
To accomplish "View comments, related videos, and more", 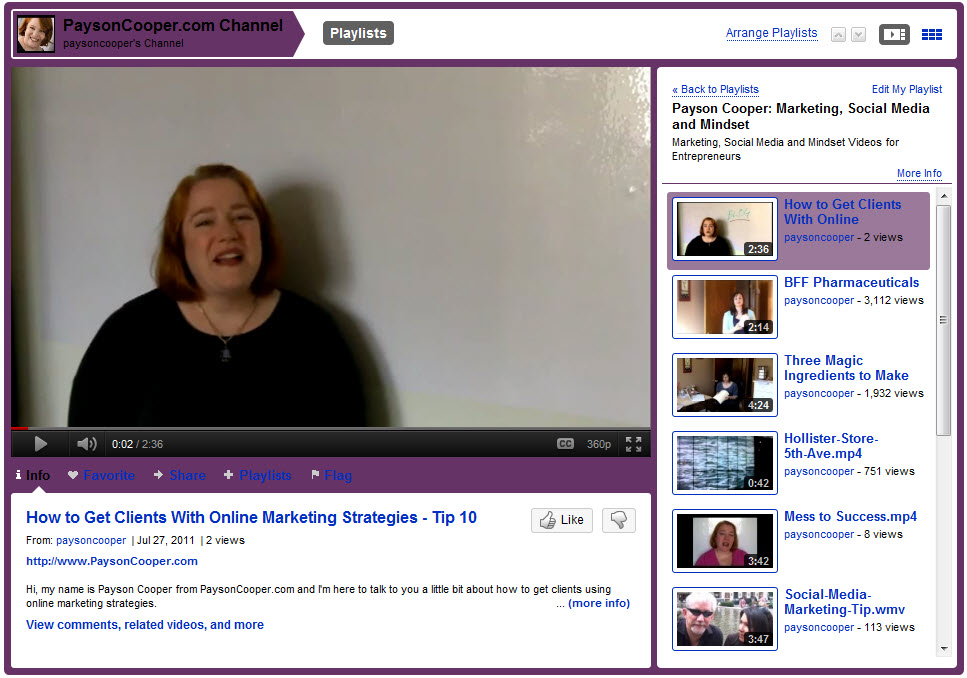I will click(145, 625).
